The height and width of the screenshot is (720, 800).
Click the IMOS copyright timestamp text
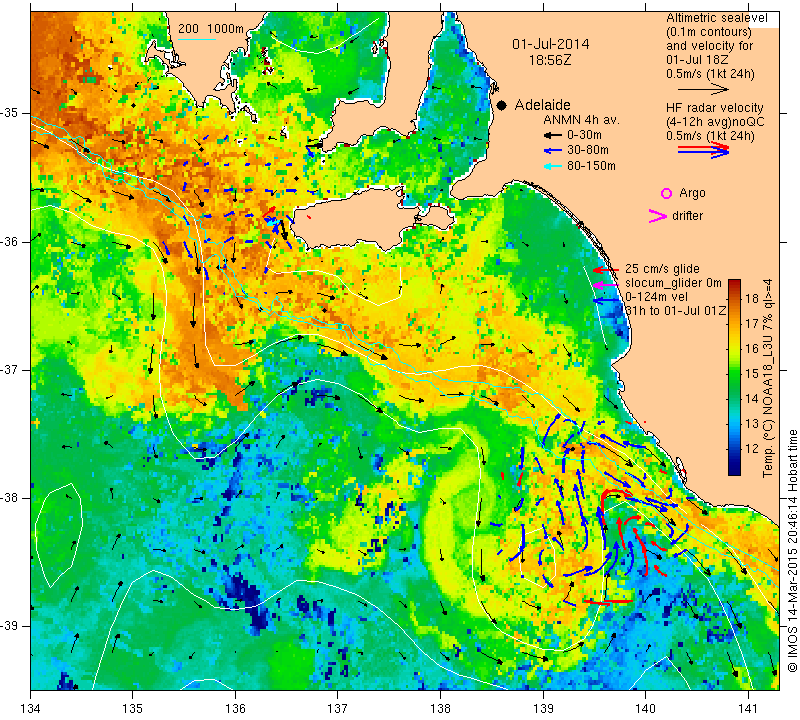(x=793, y=550)
